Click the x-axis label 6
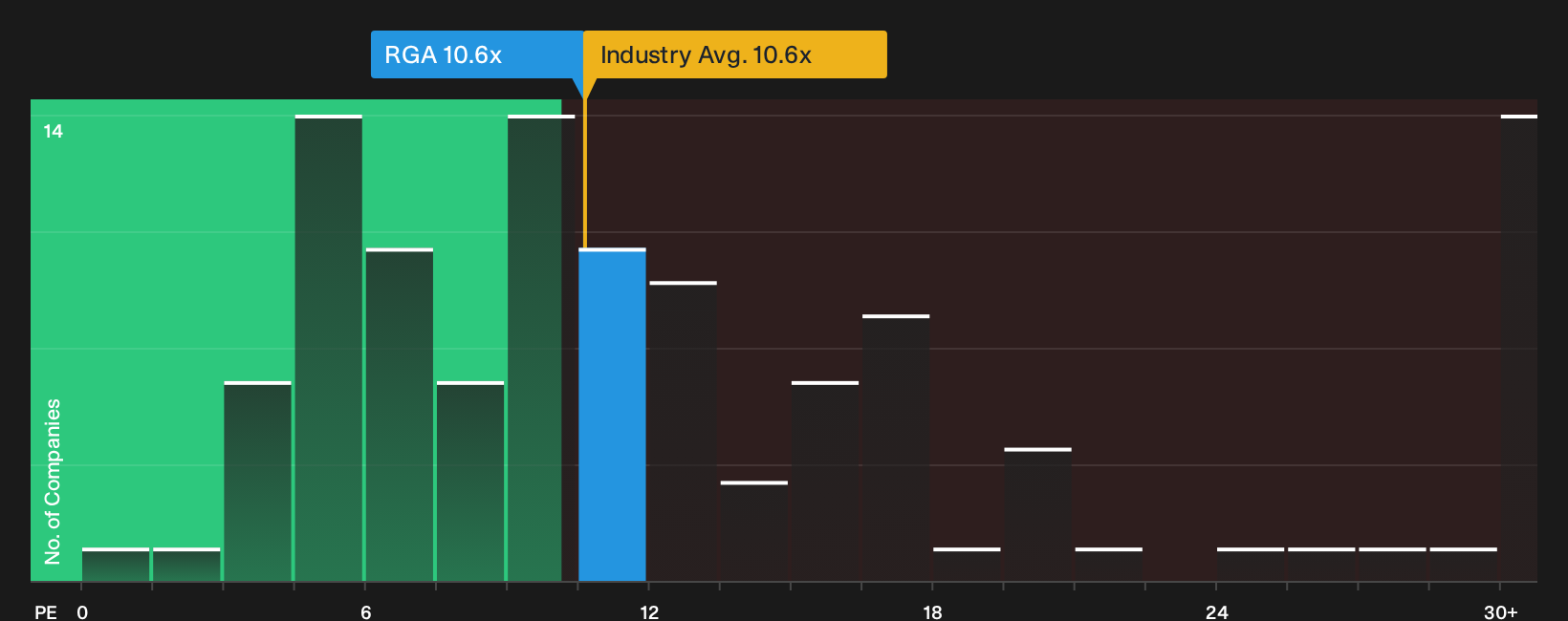 click(x=366, y=612)
